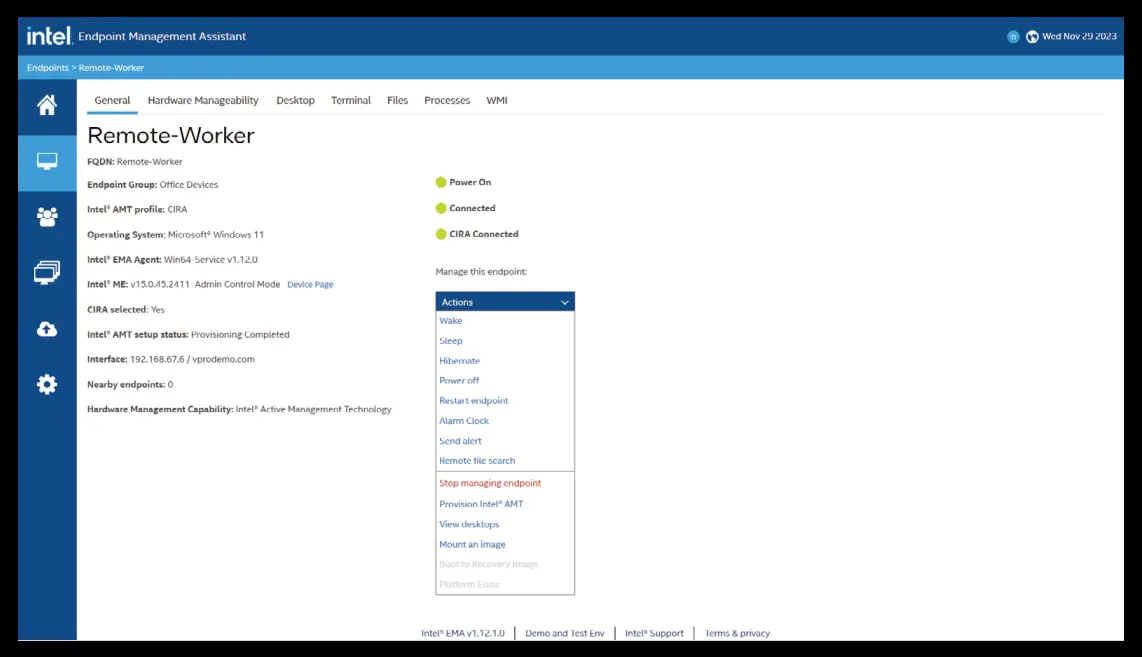Select View desktops action

469,524
